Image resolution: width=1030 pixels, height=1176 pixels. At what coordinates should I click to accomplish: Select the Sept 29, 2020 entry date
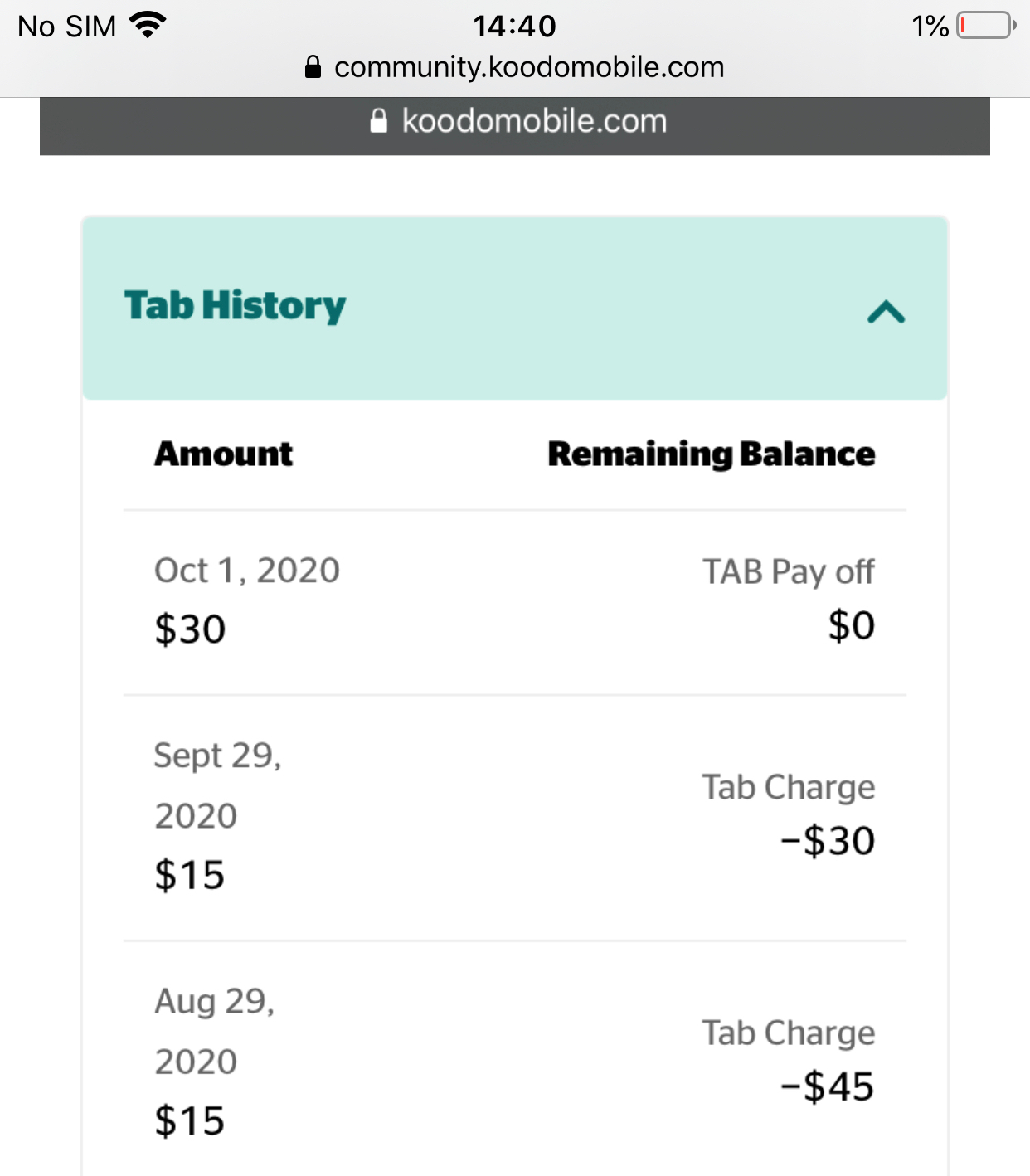[218, 785]
